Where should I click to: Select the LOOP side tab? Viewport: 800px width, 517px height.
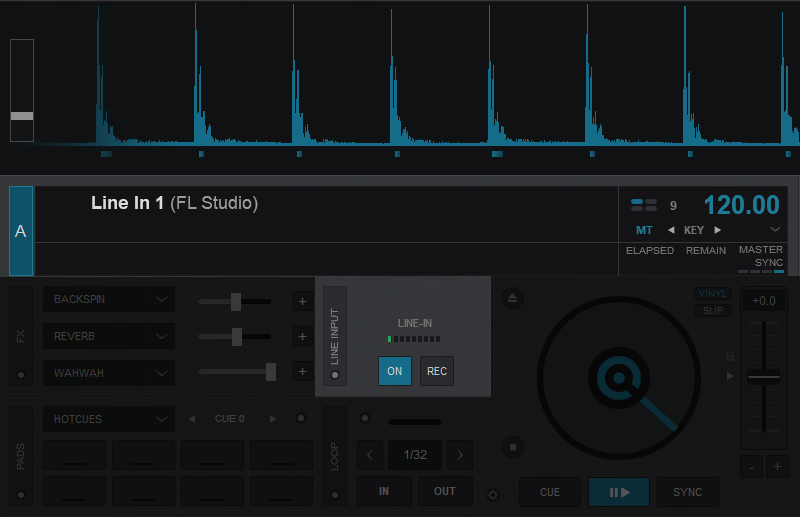tap(335, 455)
